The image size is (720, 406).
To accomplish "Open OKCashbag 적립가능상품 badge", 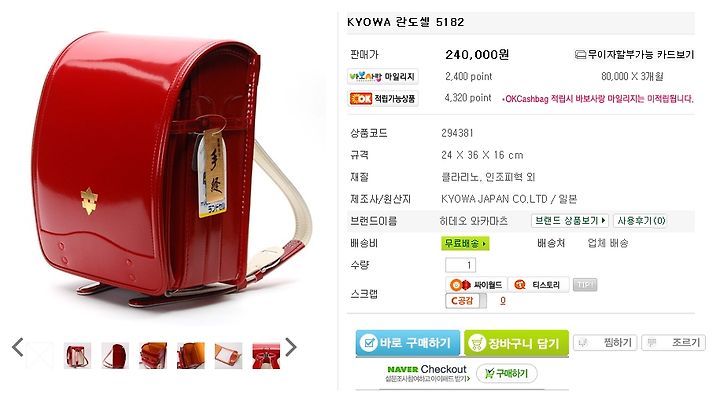I will click(383, 99).
